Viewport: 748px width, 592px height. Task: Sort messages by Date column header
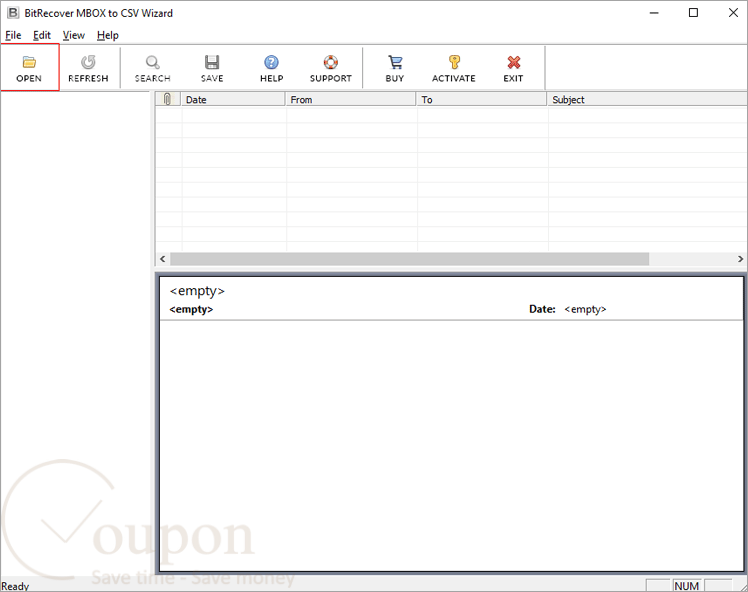point(233,99)
